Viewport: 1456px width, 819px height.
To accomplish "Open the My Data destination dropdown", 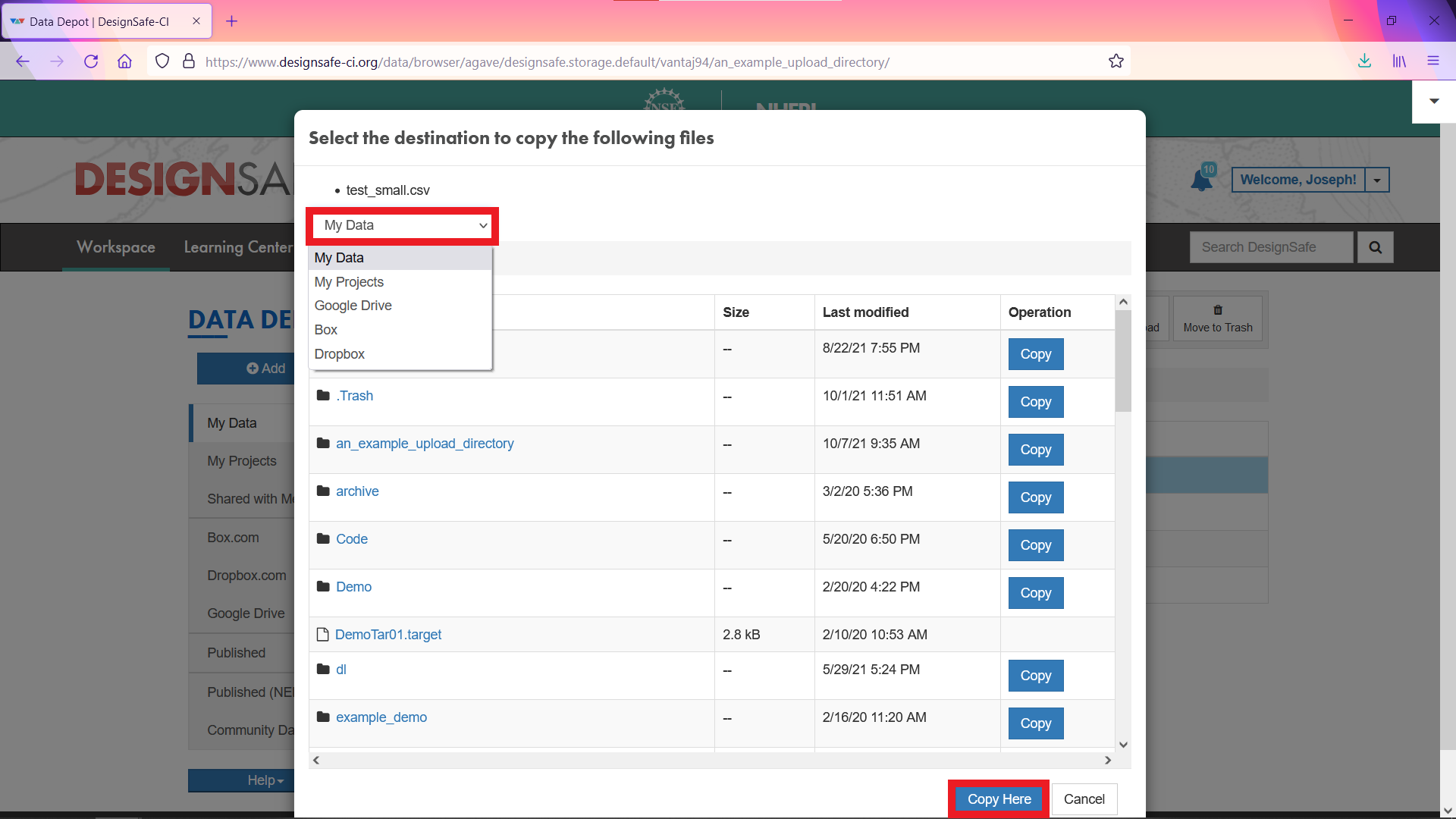I will pos(403,225).
